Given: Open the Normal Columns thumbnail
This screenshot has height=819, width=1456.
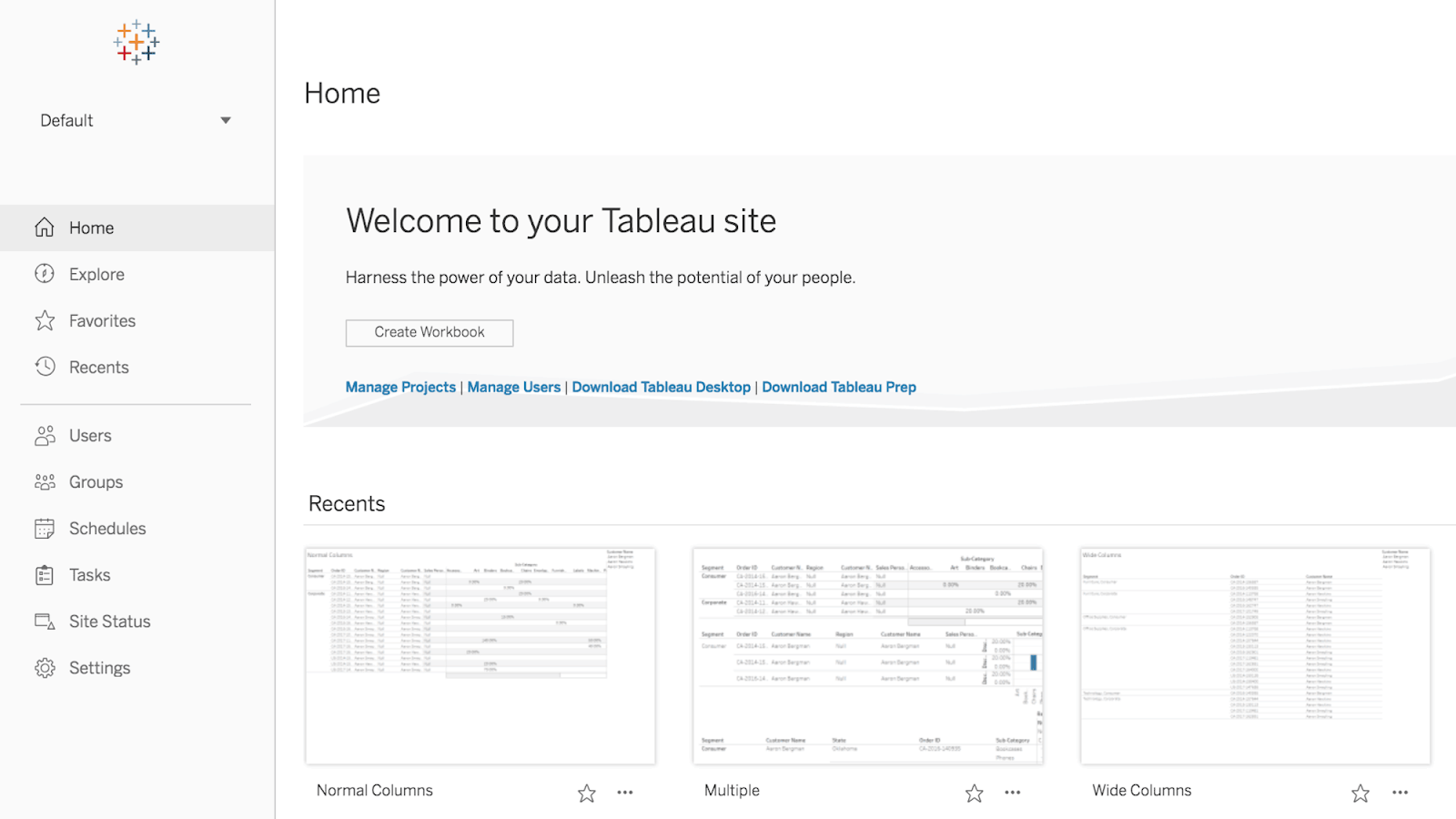Looking at the screenshot, I should tap(480, 656).
